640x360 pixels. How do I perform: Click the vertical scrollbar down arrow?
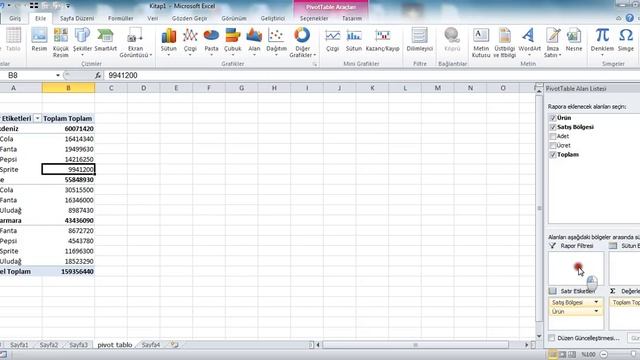pos(539,336)
